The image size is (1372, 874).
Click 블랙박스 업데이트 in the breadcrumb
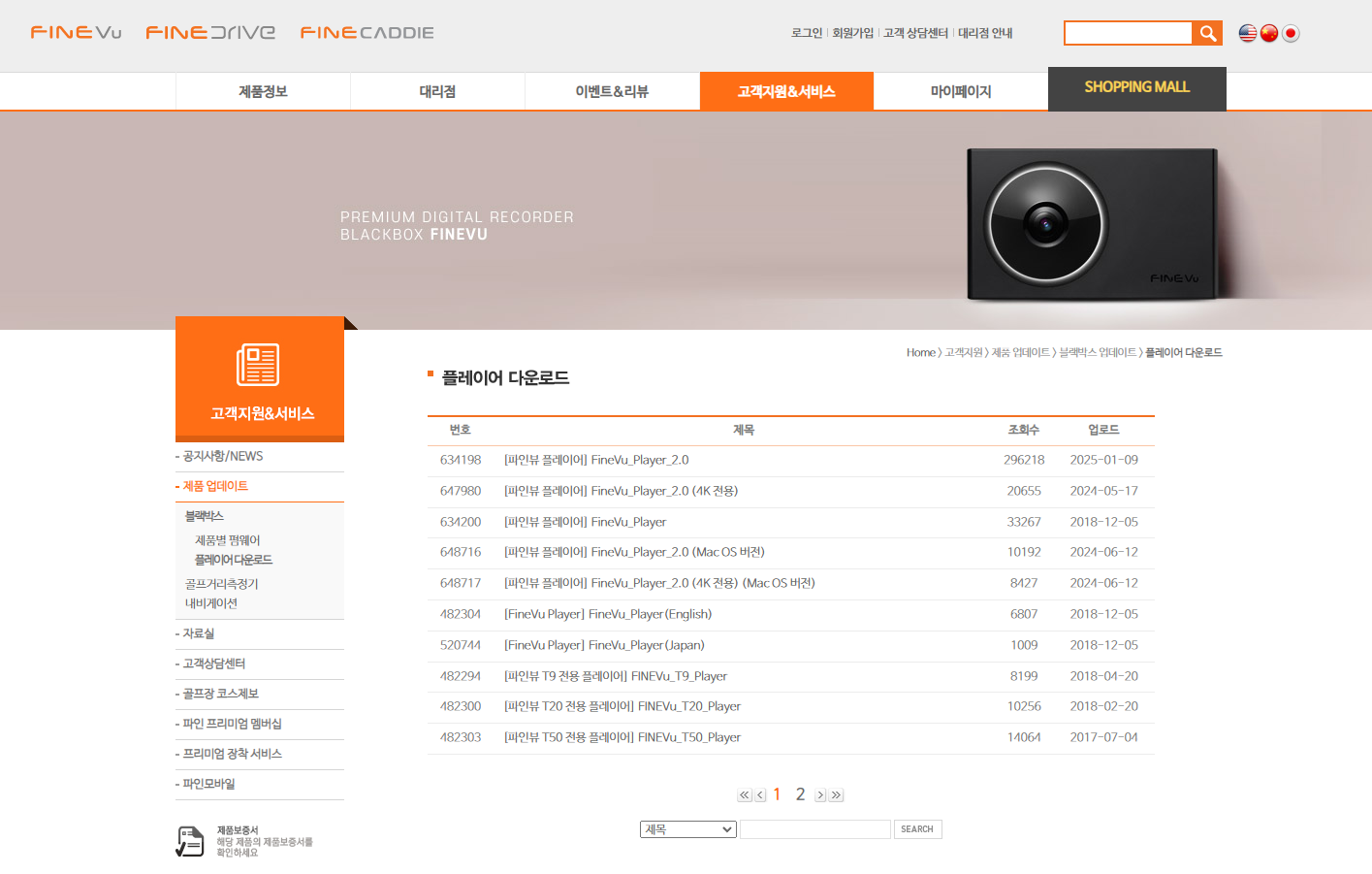(1098, 352)
